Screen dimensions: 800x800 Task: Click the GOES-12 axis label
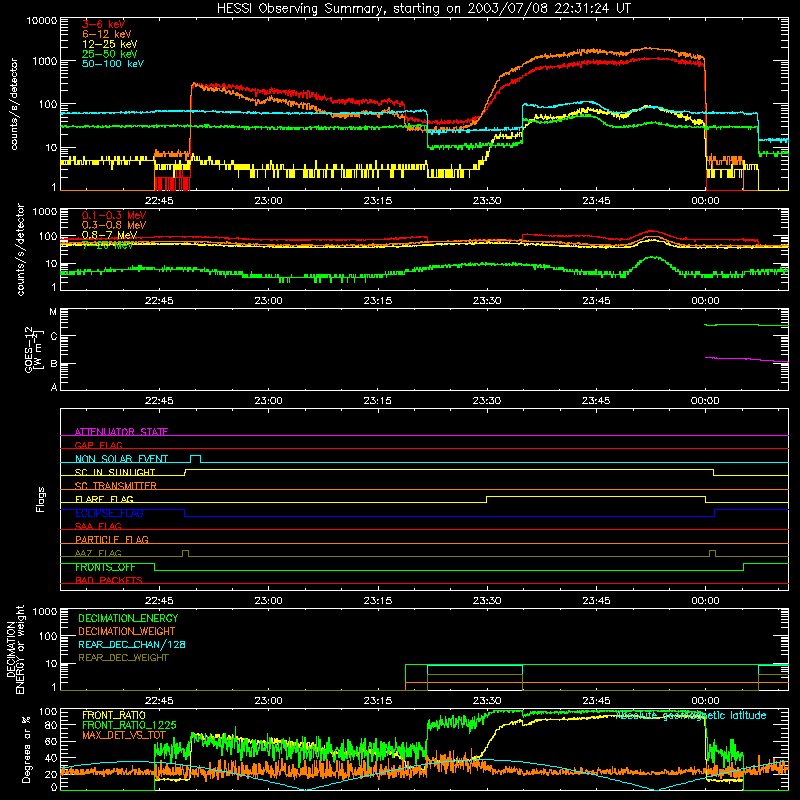(x=33, y=349)
